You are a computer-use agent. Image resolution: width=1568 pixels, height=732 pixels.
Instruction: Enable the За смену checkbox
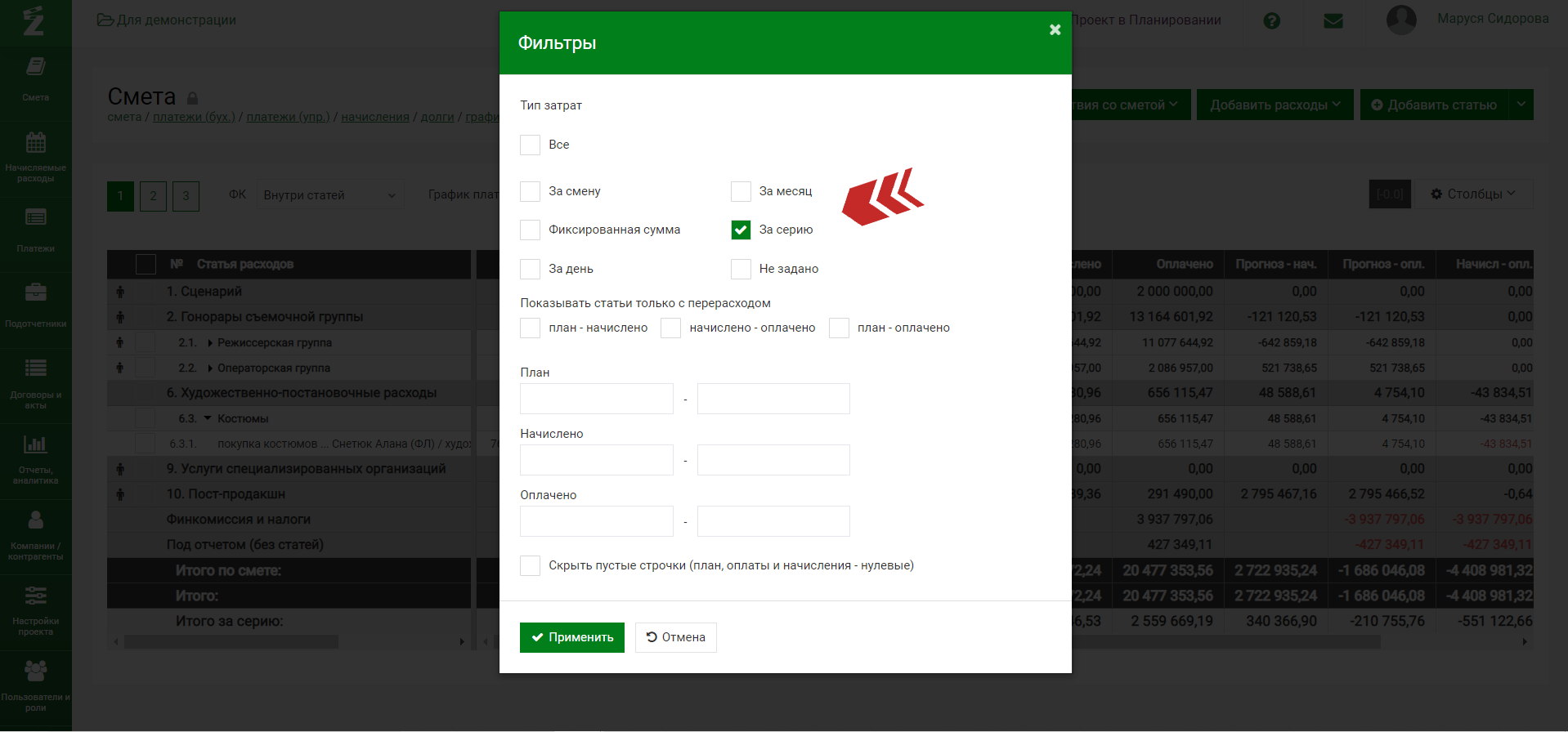[x=531, y=192]
